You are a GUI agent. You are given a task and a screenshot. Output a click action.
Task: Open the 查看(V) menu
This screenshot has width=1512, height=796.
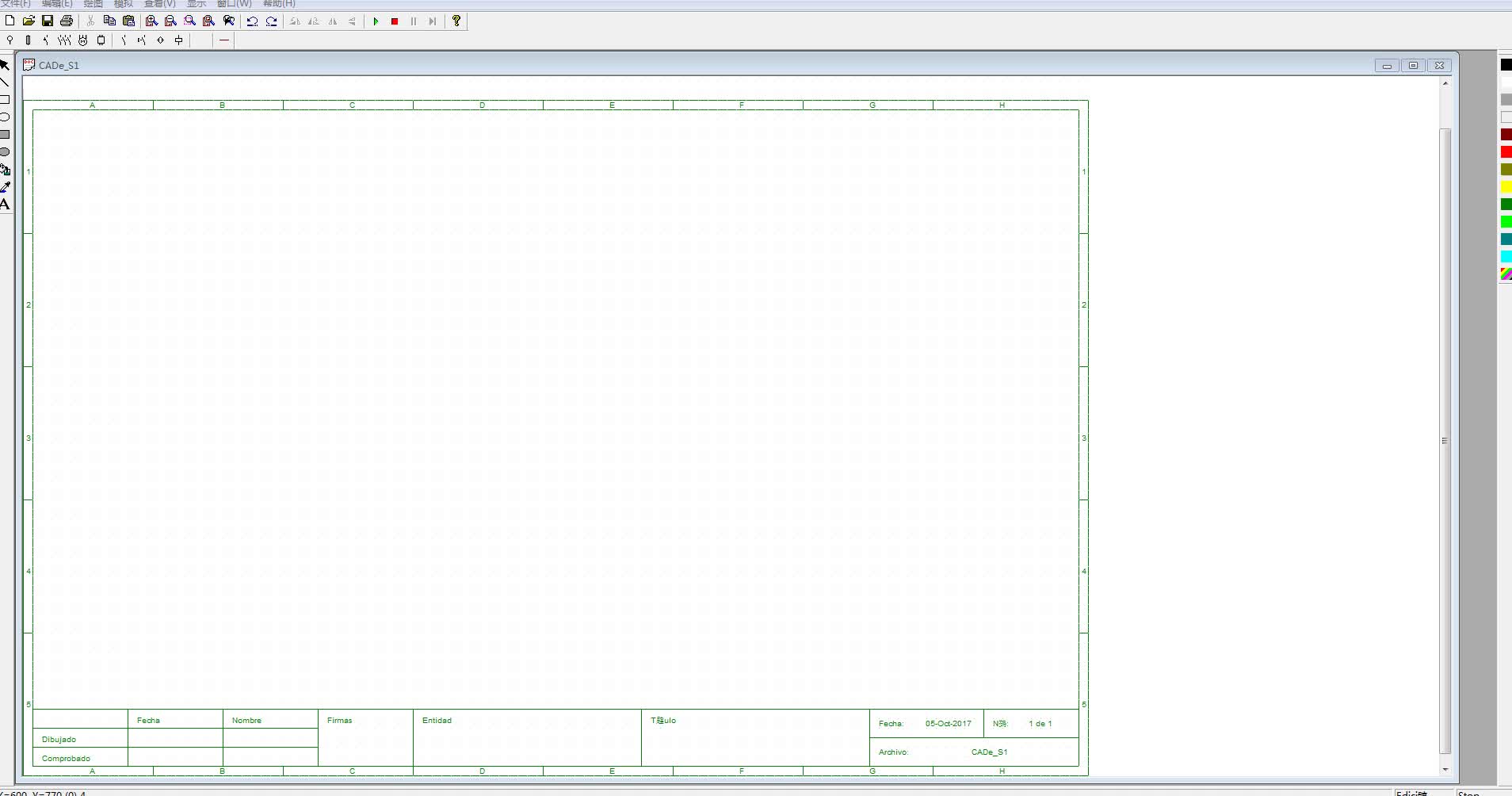click(x=160, y=4)
